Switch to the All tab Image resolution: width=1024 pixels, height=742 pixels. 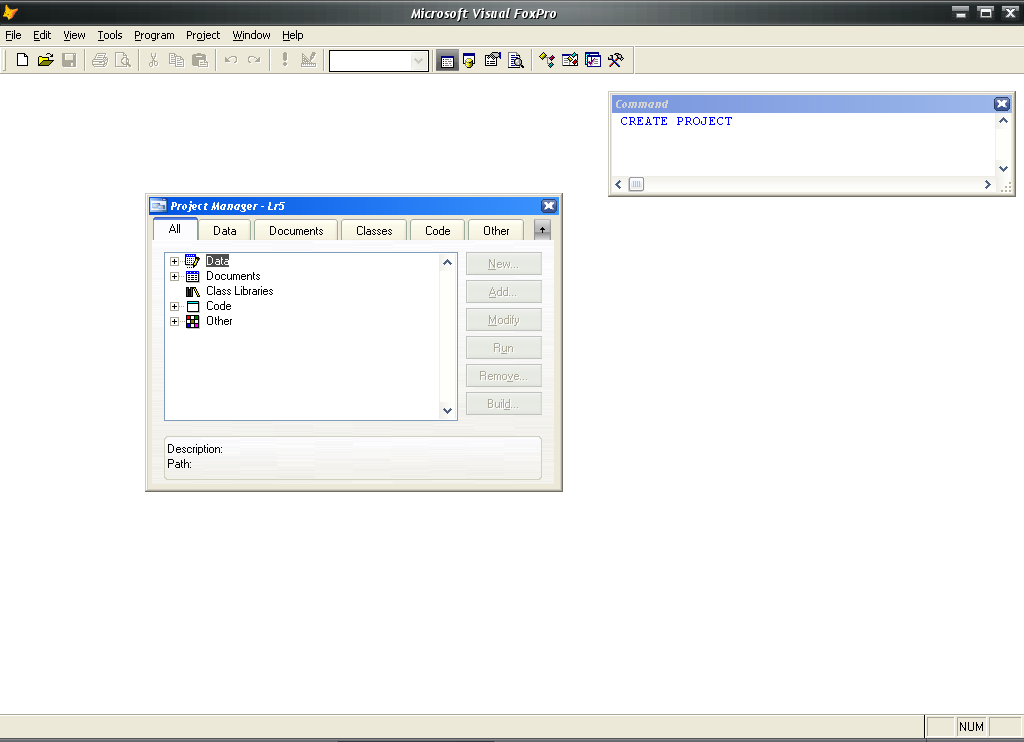coord(175,229)
